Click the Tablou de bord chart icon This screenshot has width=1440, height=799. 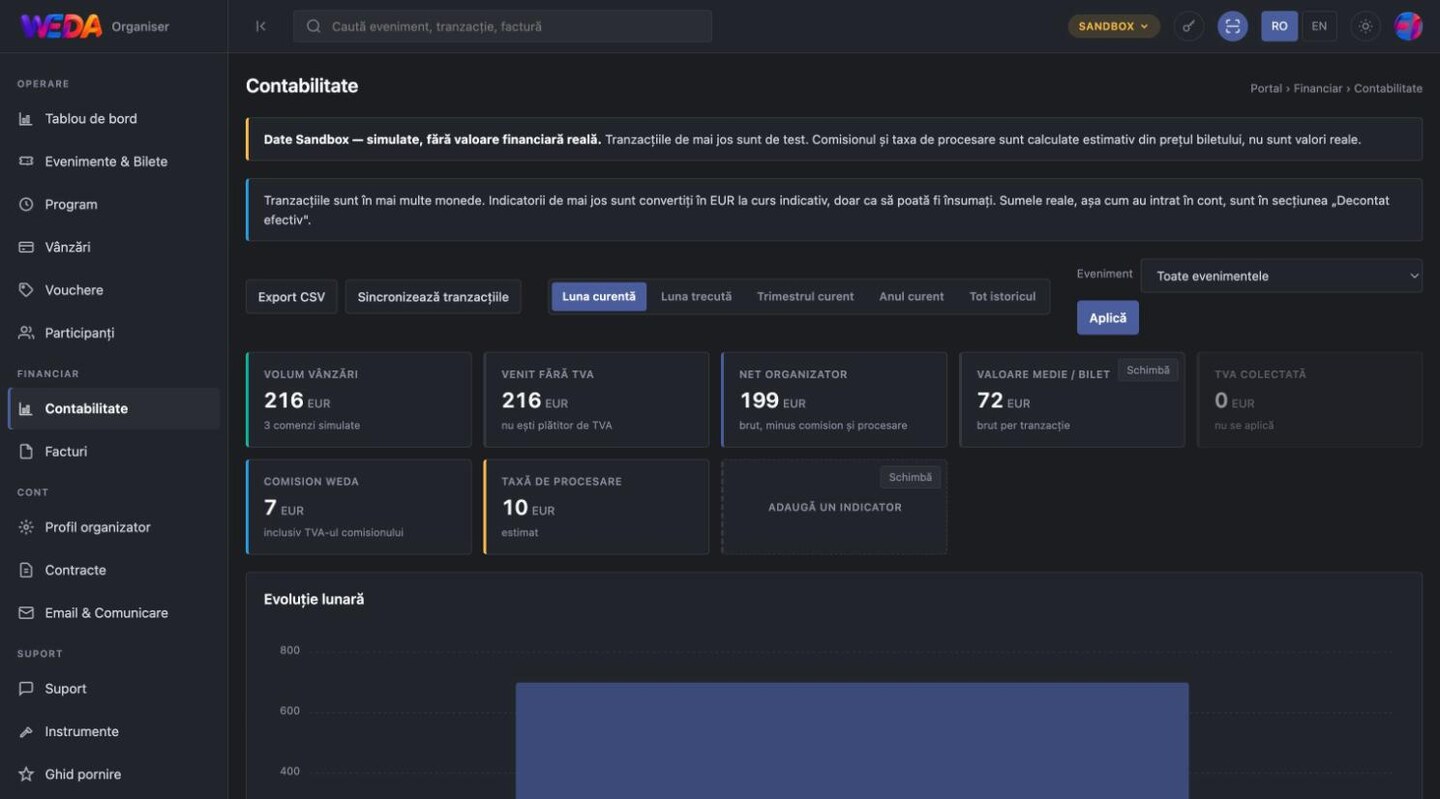pyautogui.click(x=26, y=119)
